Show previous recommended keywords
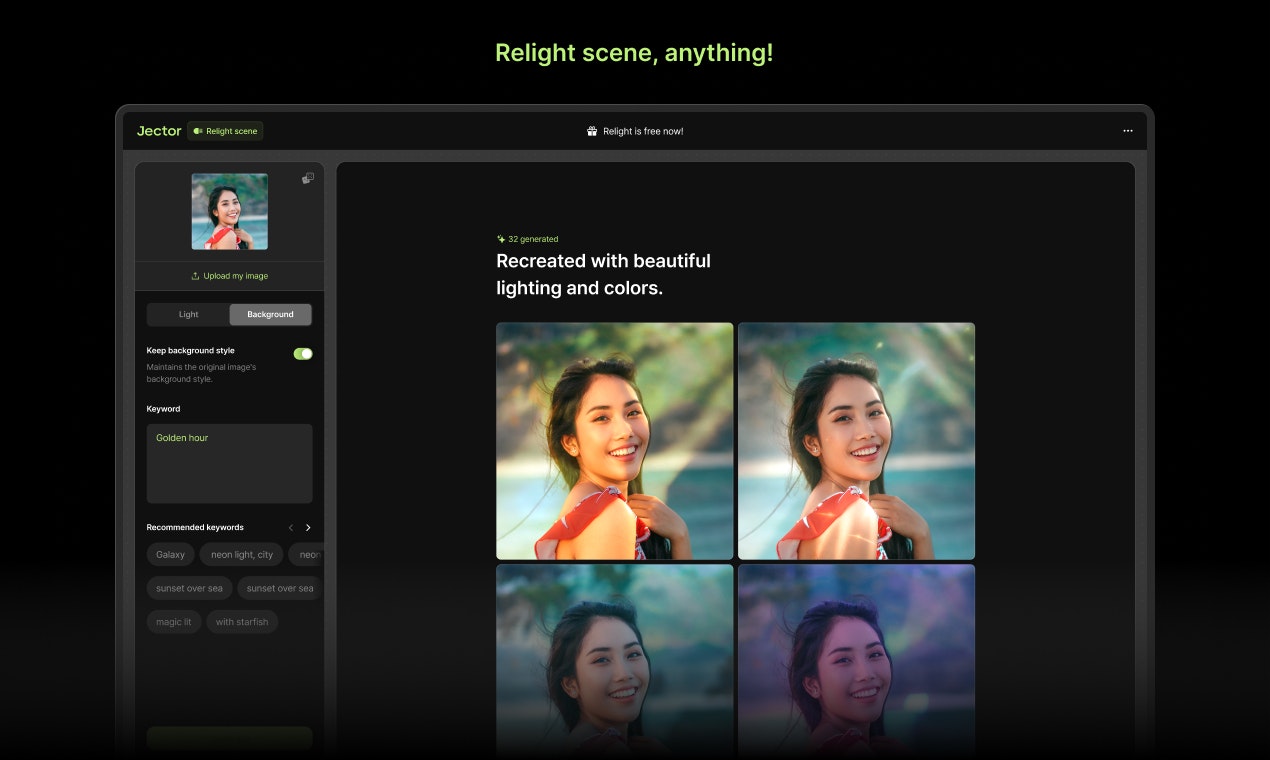 (x=291, y=528)
